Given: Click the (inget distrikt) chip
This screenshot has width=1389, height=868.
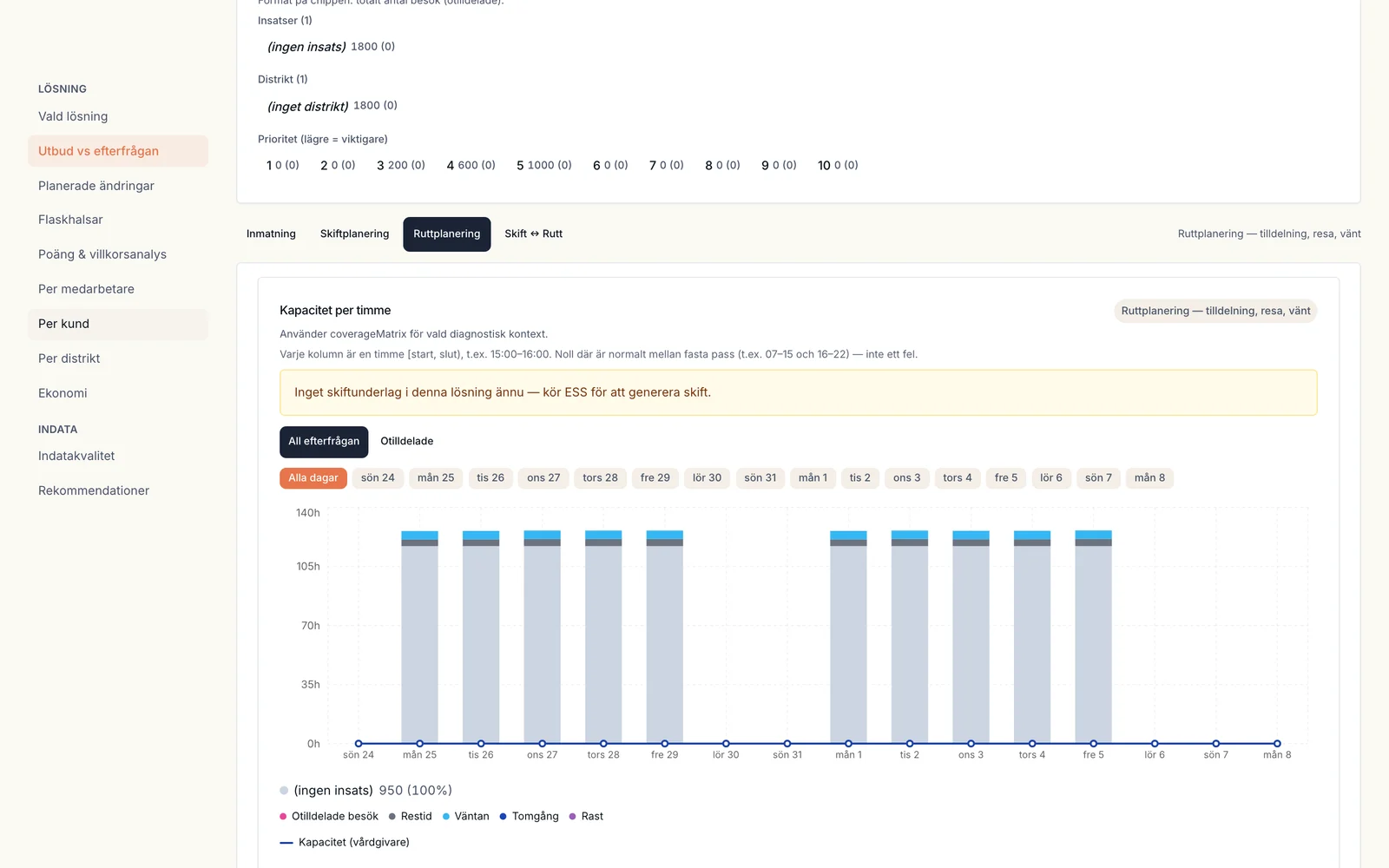Looking at the screenshot, I should (x=332, y=106).
